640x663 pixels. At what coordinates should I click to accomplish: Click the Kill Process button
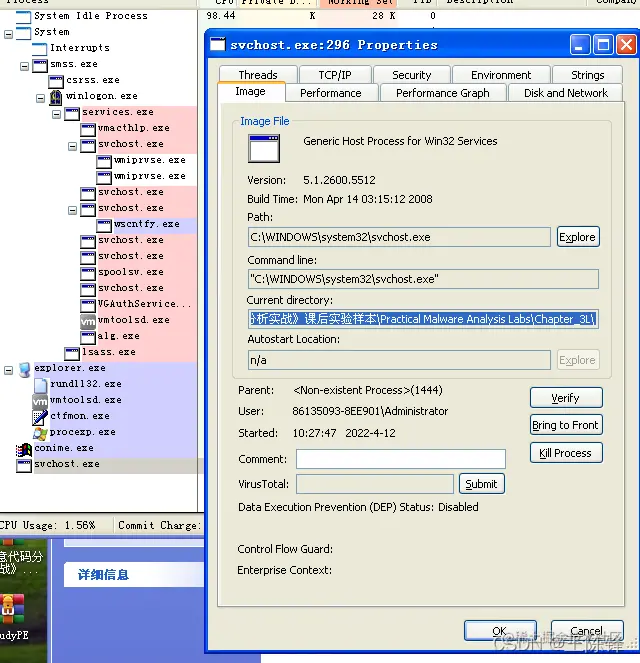click(x=566, y=453)
